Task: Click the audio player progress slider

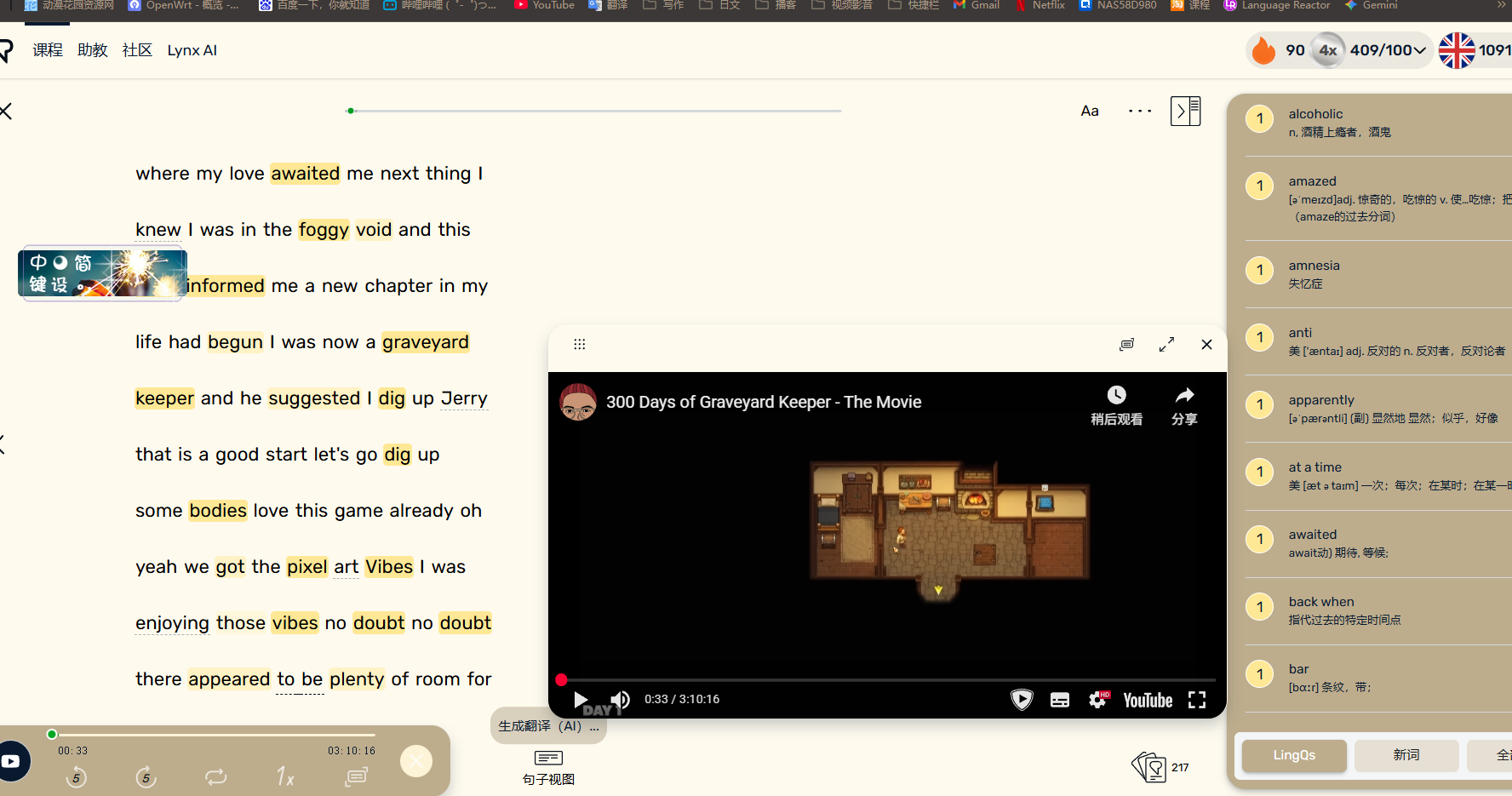Action: tap(213, 734)
